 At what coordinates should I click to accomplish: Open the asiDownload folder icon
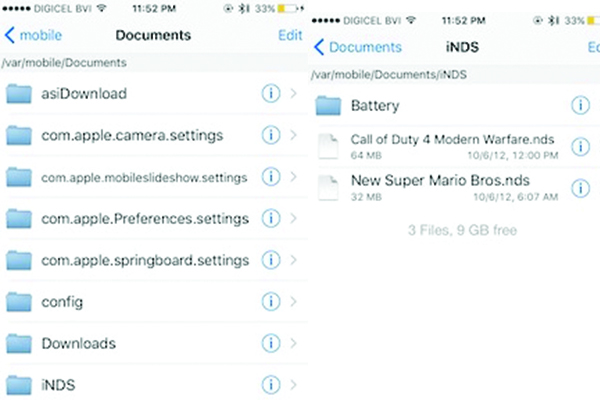[x=20, y=94]
